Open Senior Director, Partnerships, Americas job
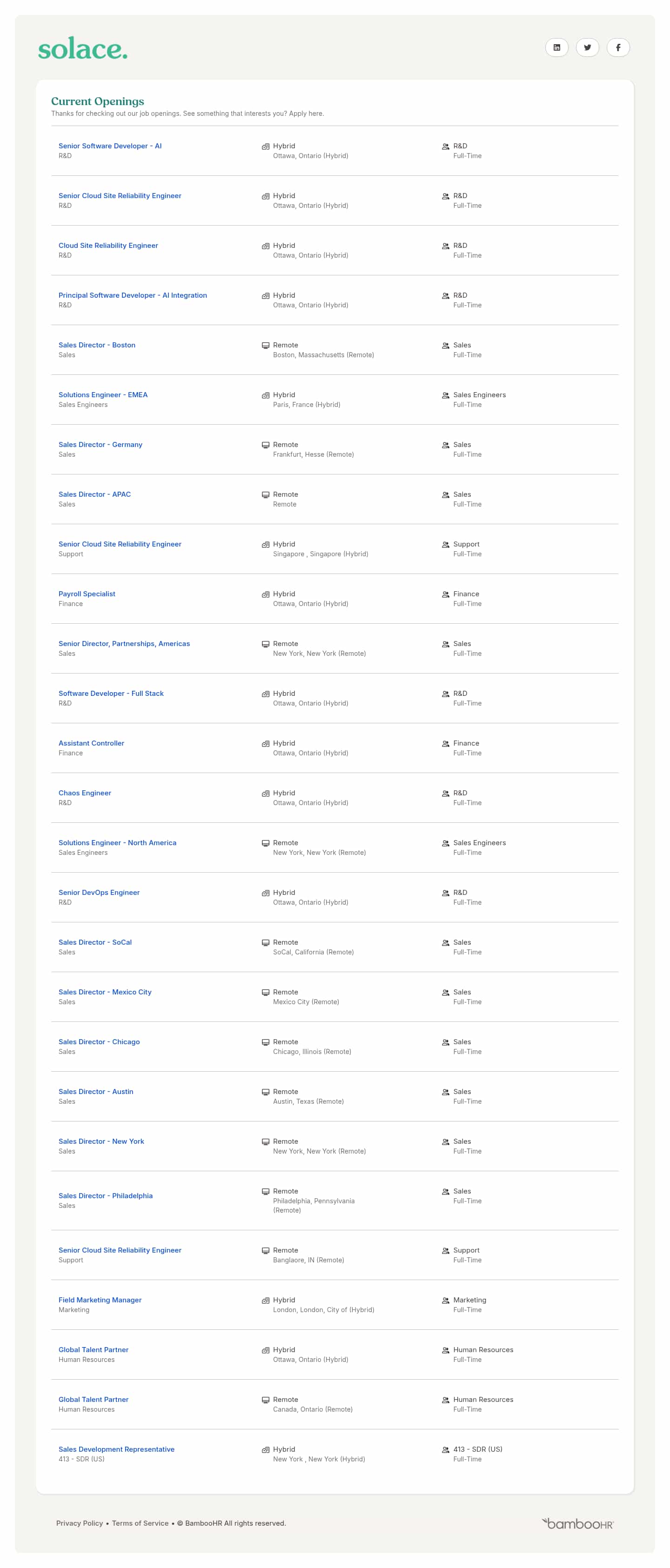Viewport: 670px width, 1568px height. (x=124, y=644)
